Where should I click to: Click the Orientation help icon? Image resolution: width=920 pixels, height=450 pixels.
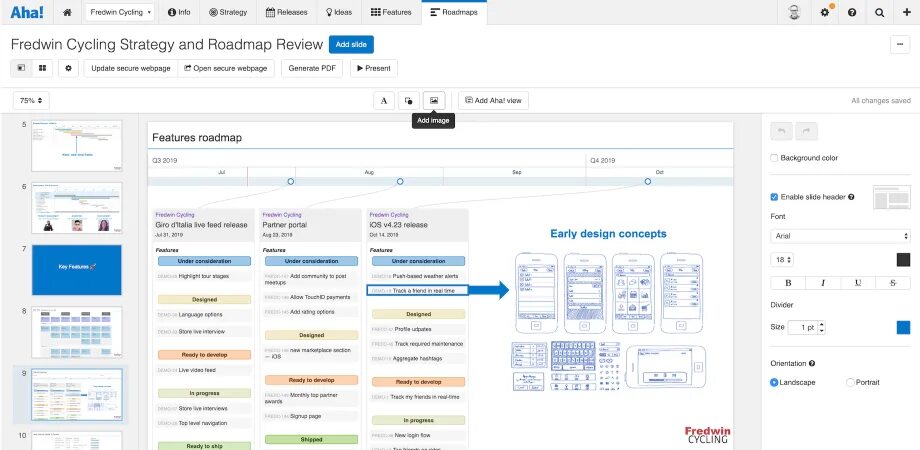coord(811,364)
